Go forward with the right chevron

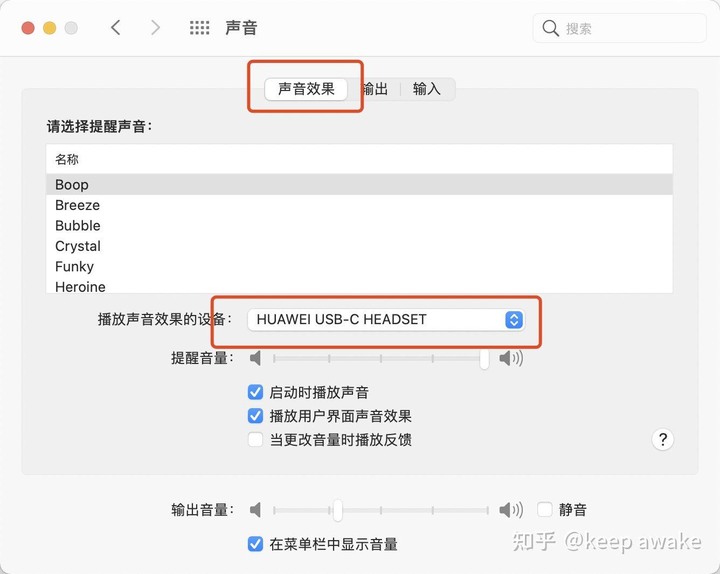tap(156, 28)
